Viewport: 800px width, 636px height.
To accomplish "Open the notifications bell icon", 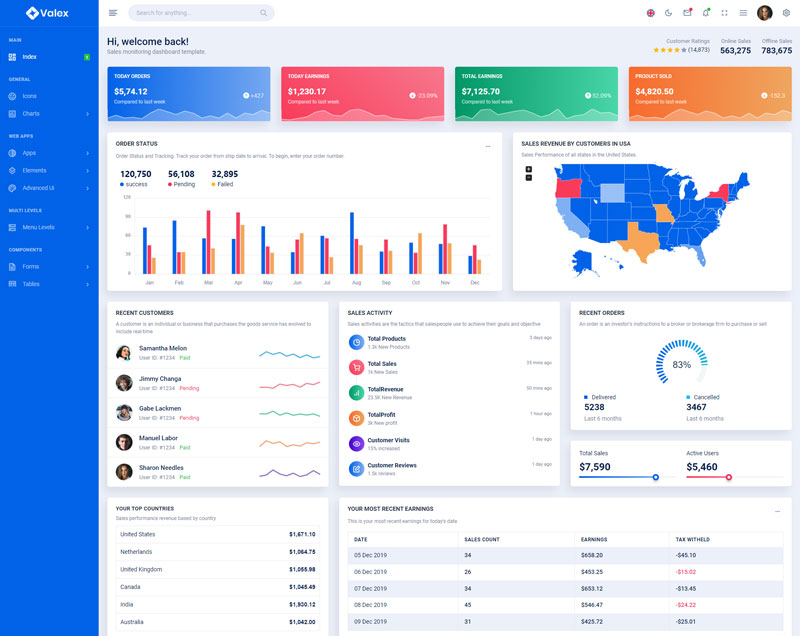I will point(706,13).
